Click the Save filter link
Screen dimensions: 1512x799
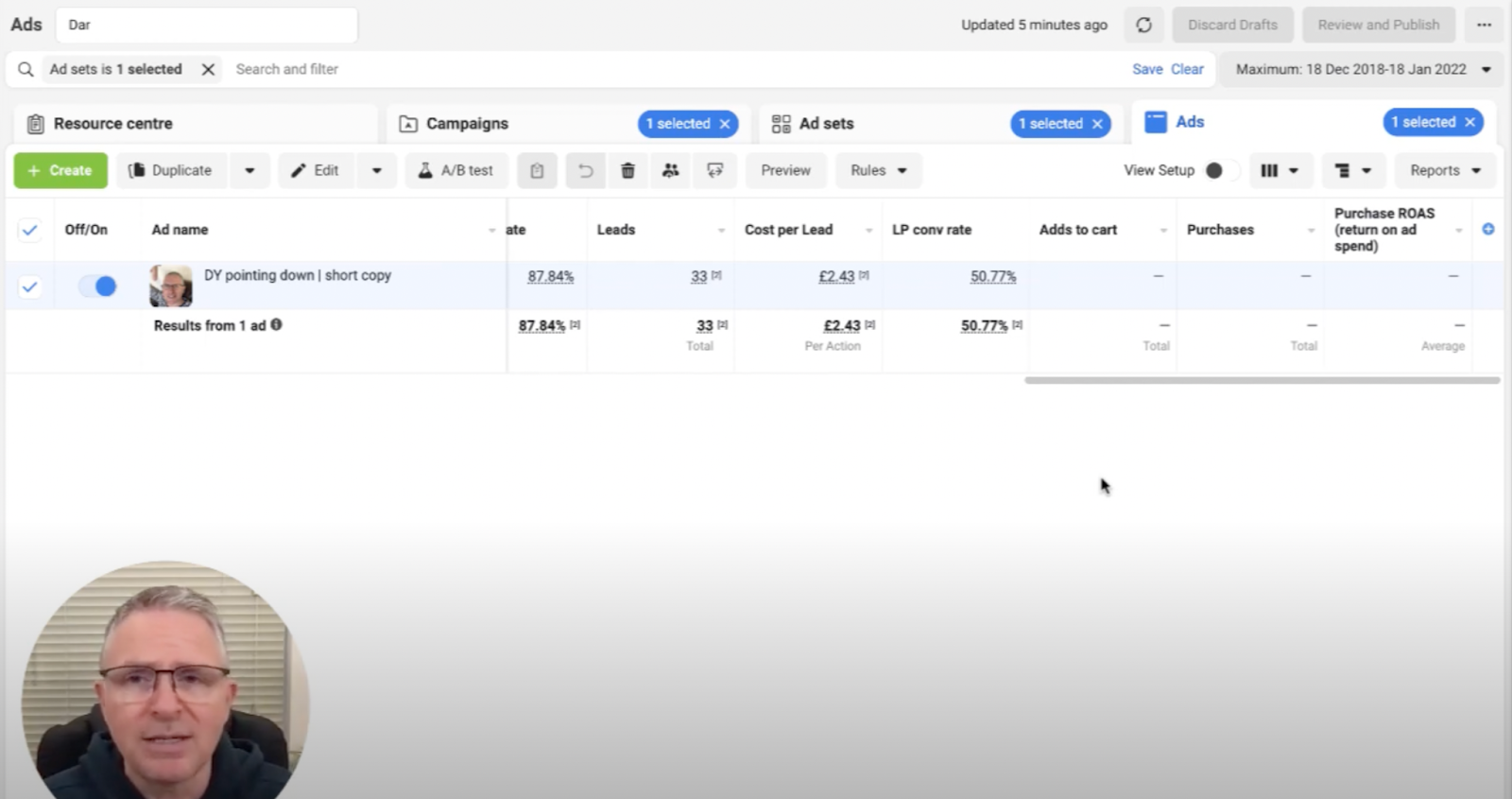[1147, 69]
